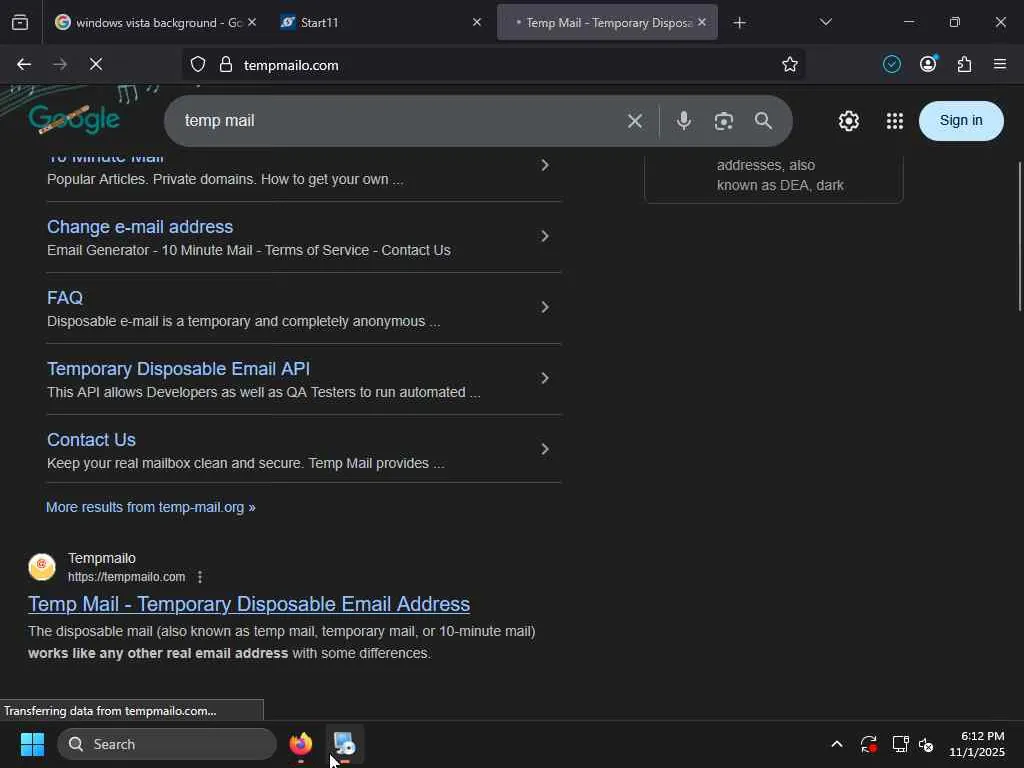Open the clock and date panel
Image resolution: width=1024 pixels, height=768 pixels.
tap(976, 744)
